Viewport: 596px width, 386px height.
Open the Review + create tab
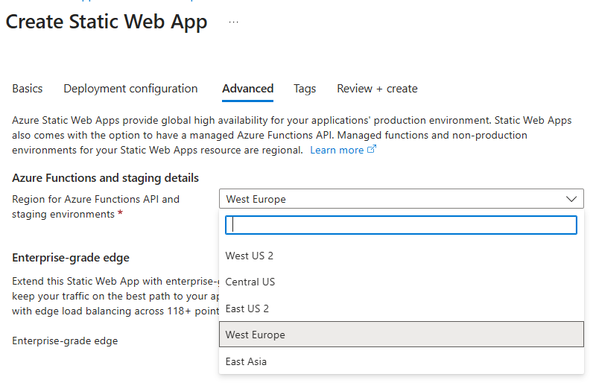(x=377, y=89)
